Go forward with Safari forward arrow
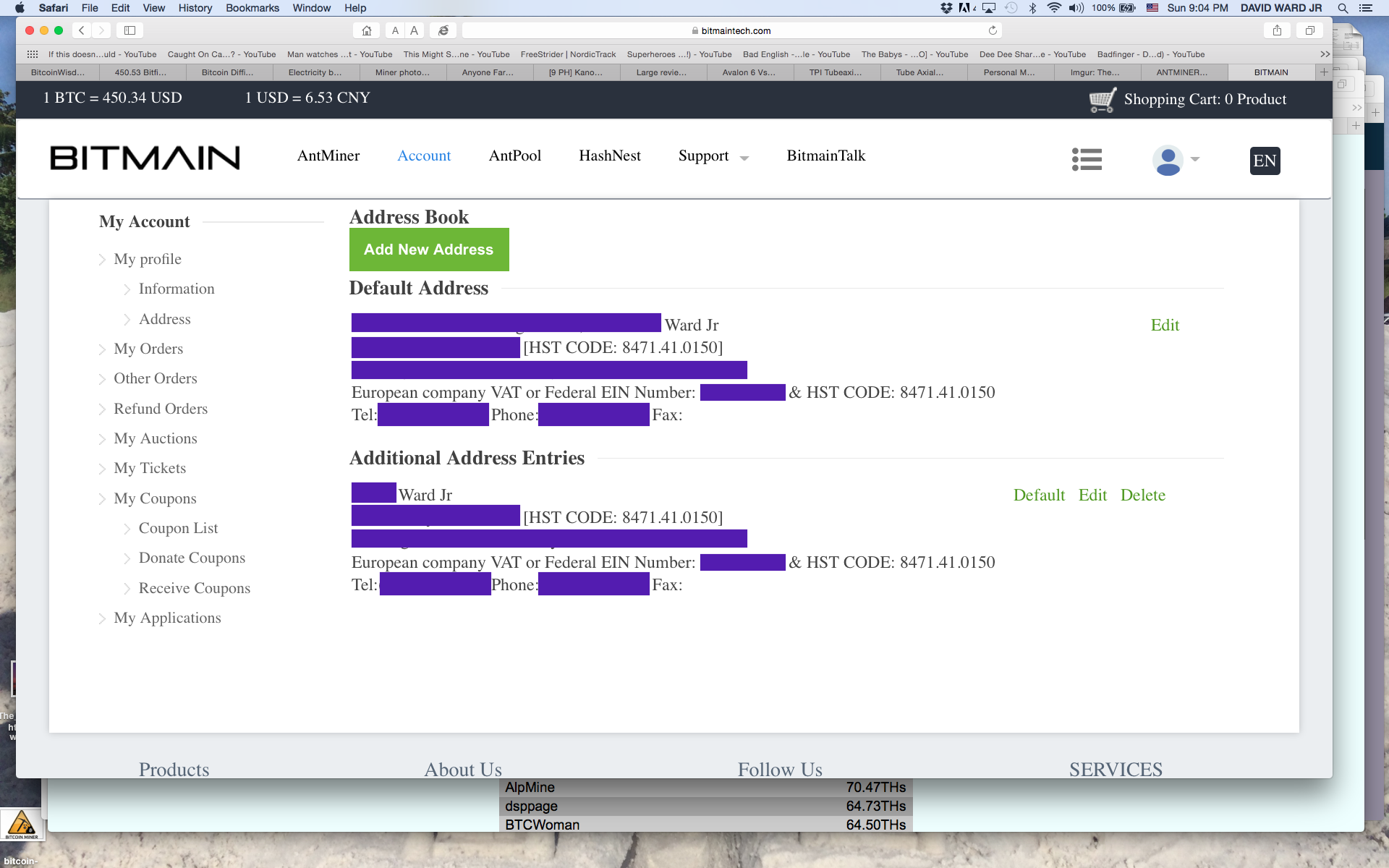Viewport: 1389px width, 868px height. pos(101,30)
